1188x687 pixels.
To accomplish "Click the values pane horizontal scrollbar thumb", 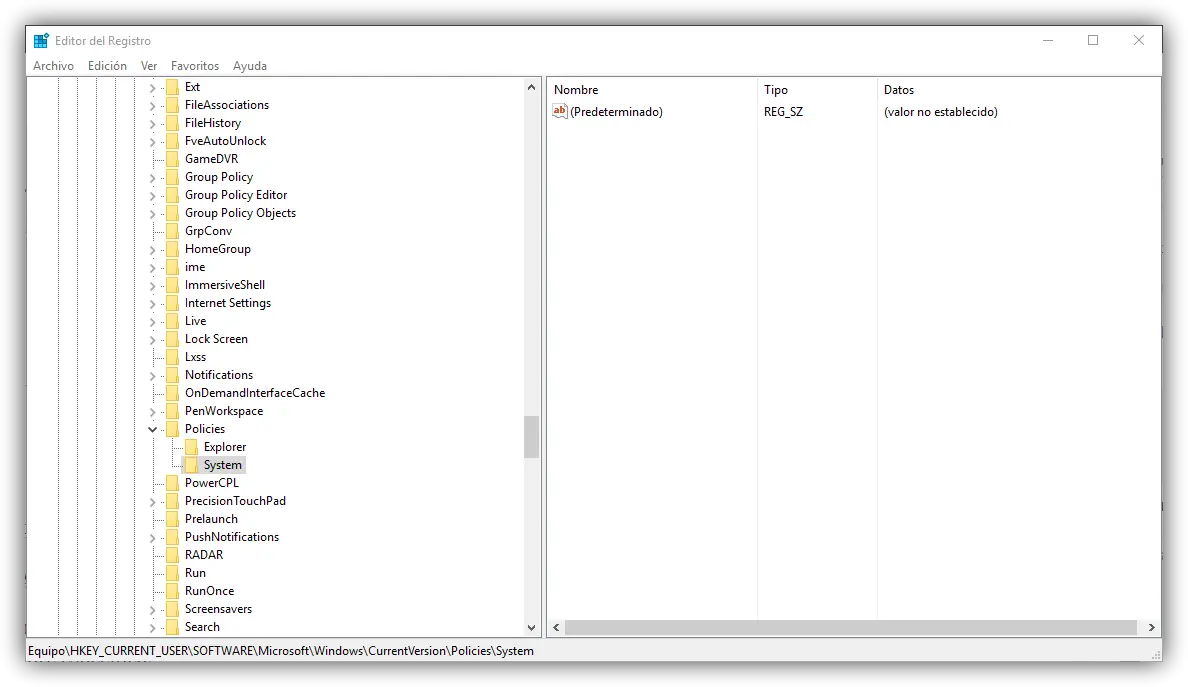I will tap(851, 628).
